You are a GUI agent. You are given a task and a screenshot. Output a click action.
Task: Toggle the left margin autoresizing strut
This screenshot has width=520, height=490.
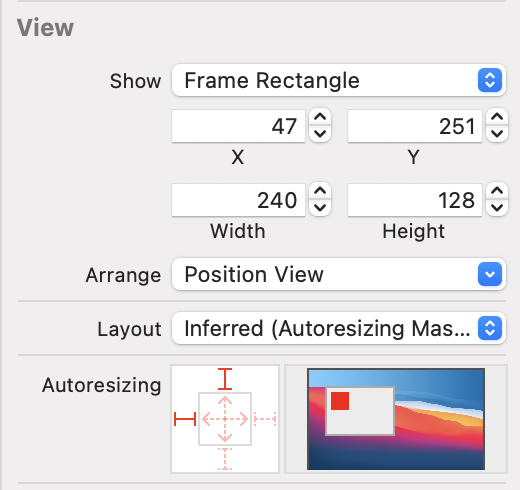(x=185, y=419)
